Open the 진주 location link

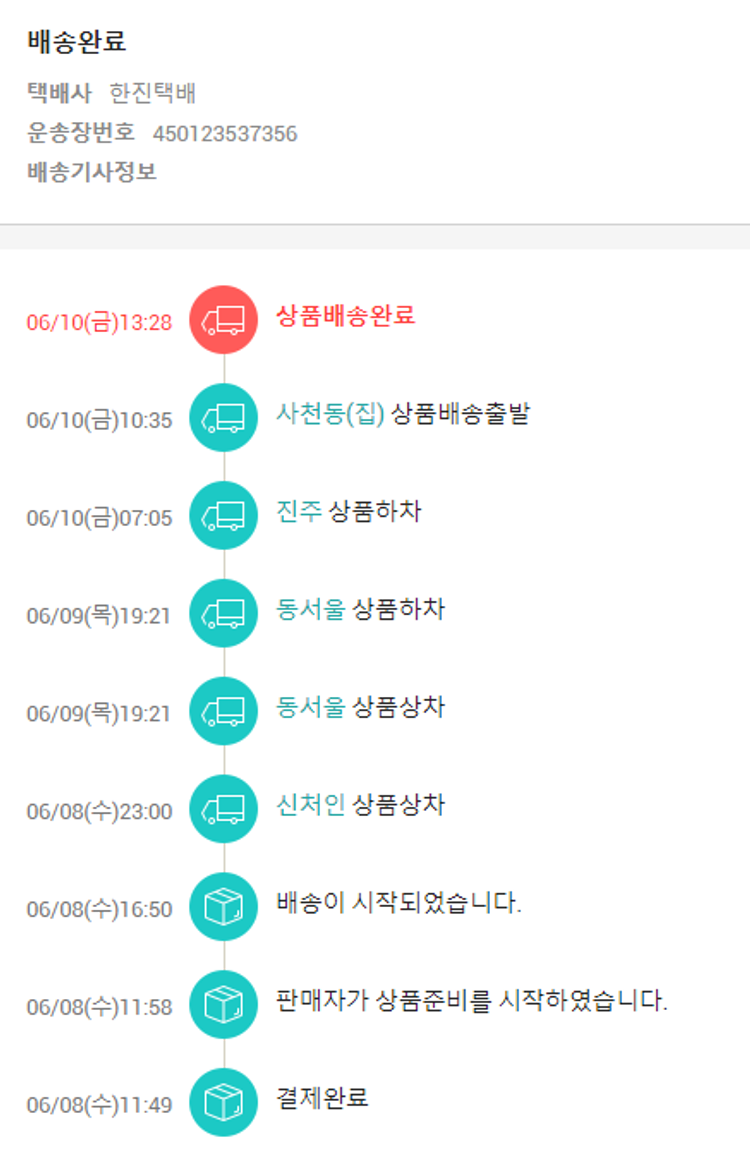(x=299, y=512)
